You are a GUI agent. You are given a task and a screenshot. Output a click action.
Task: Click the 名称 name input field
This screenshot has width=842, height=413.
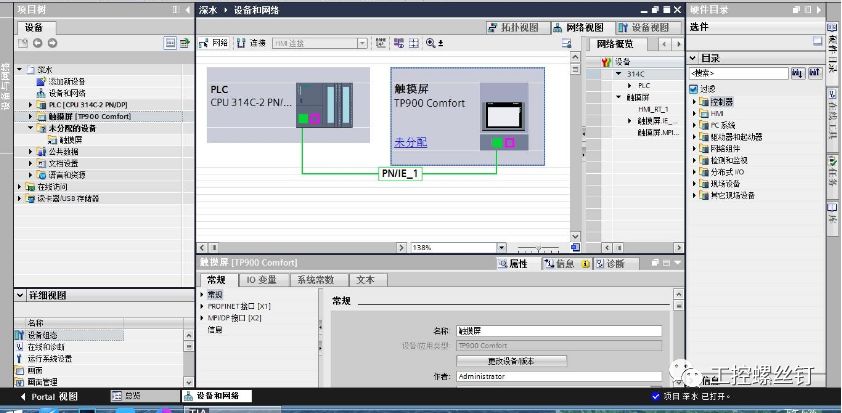[559, 331]
